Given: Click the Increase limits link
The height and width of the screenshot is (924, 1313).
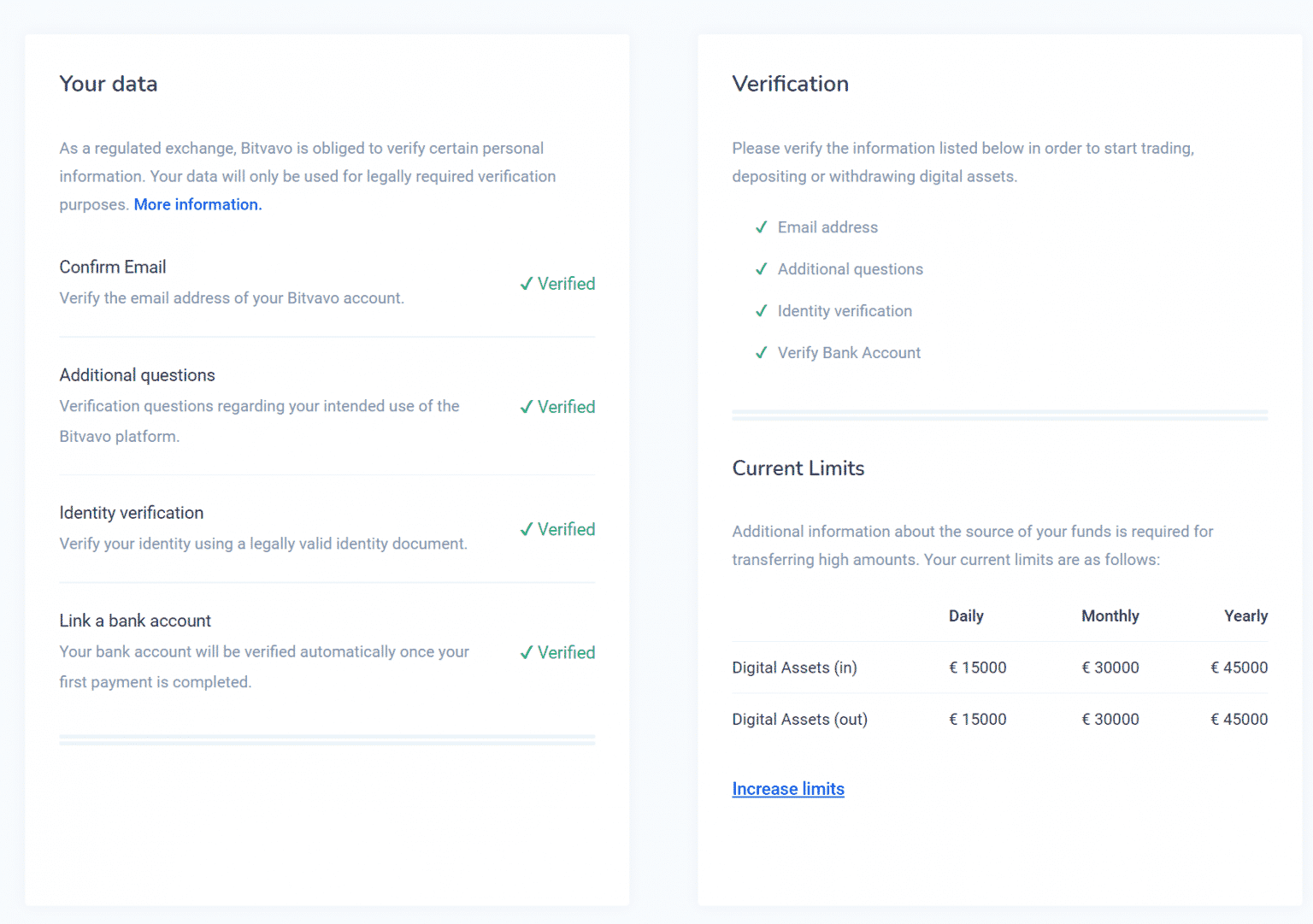Looking at the screenshot, I should click(788, 789).
